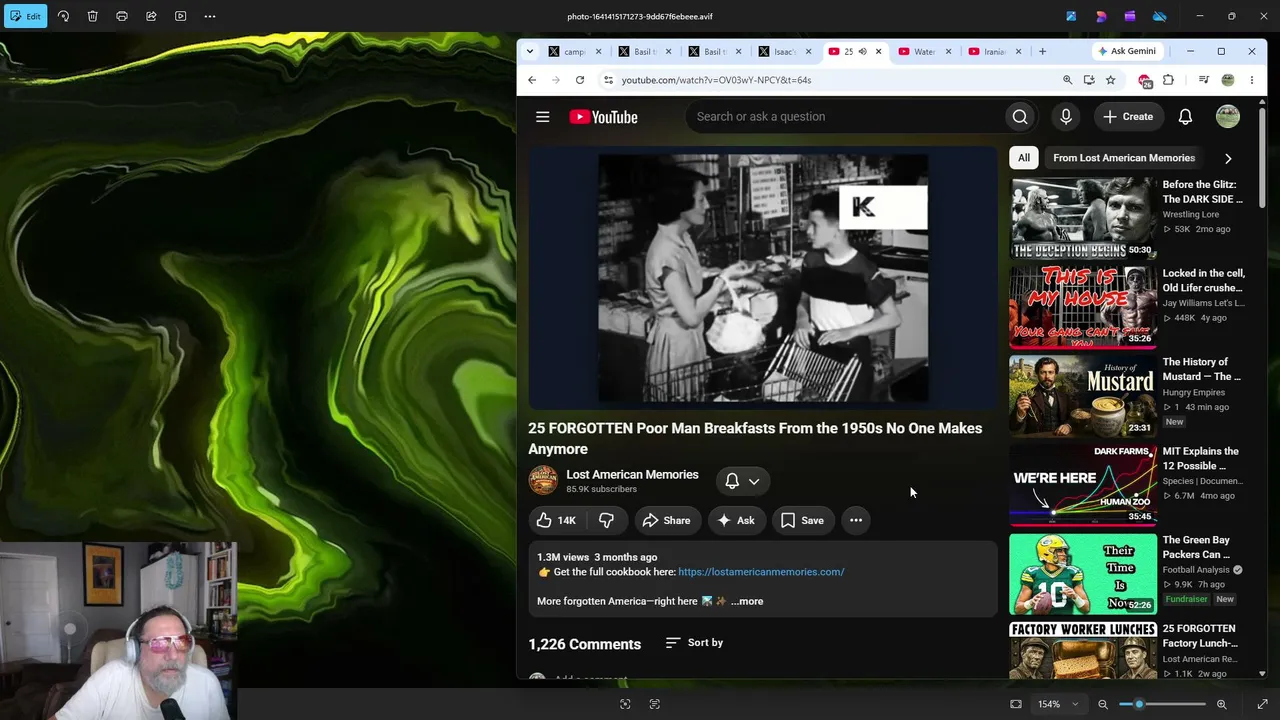Open Chrome zoom magnifier in address bar
The width and height of the screenshot is (1280, 720).
(x=1067, y=80)
